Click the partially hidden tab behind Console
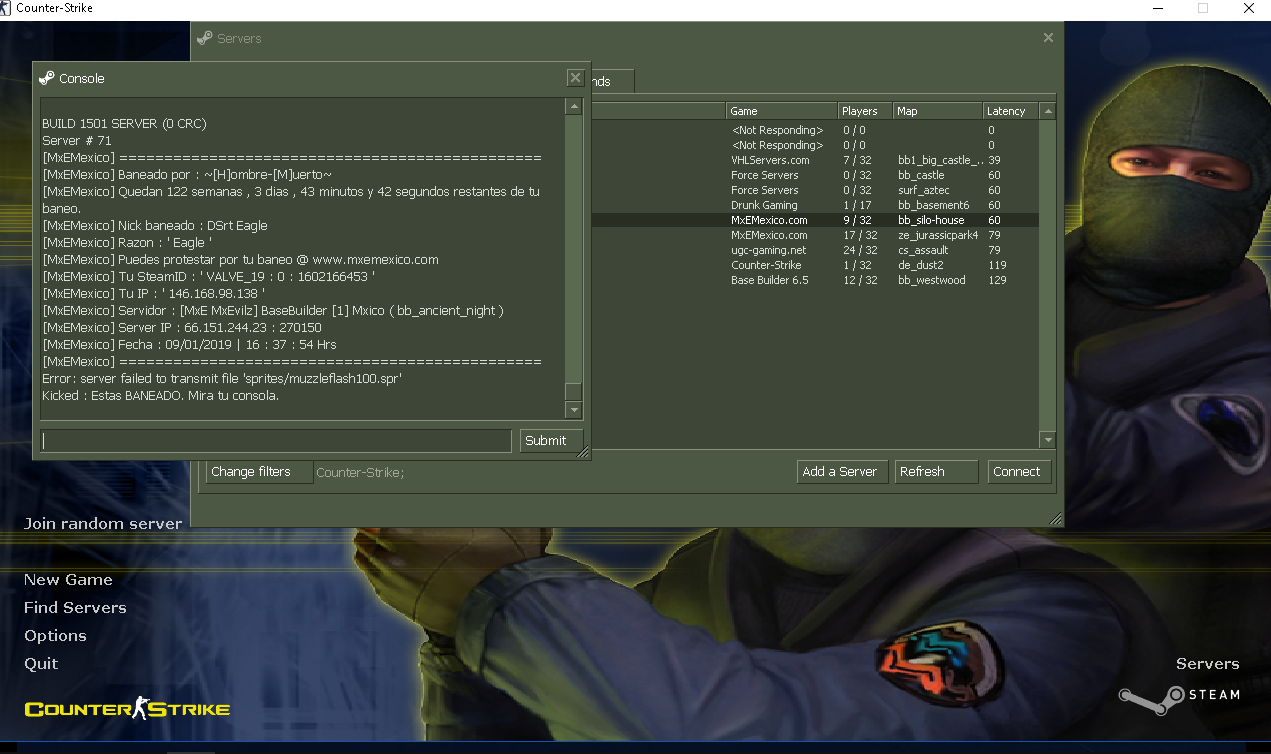This screenshot has width=1271, height=754. pos(612,81)
